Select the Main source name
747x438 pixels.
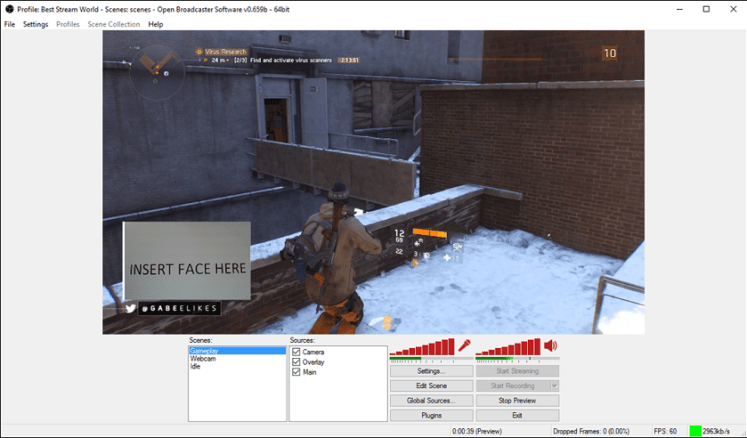[309, 372]
